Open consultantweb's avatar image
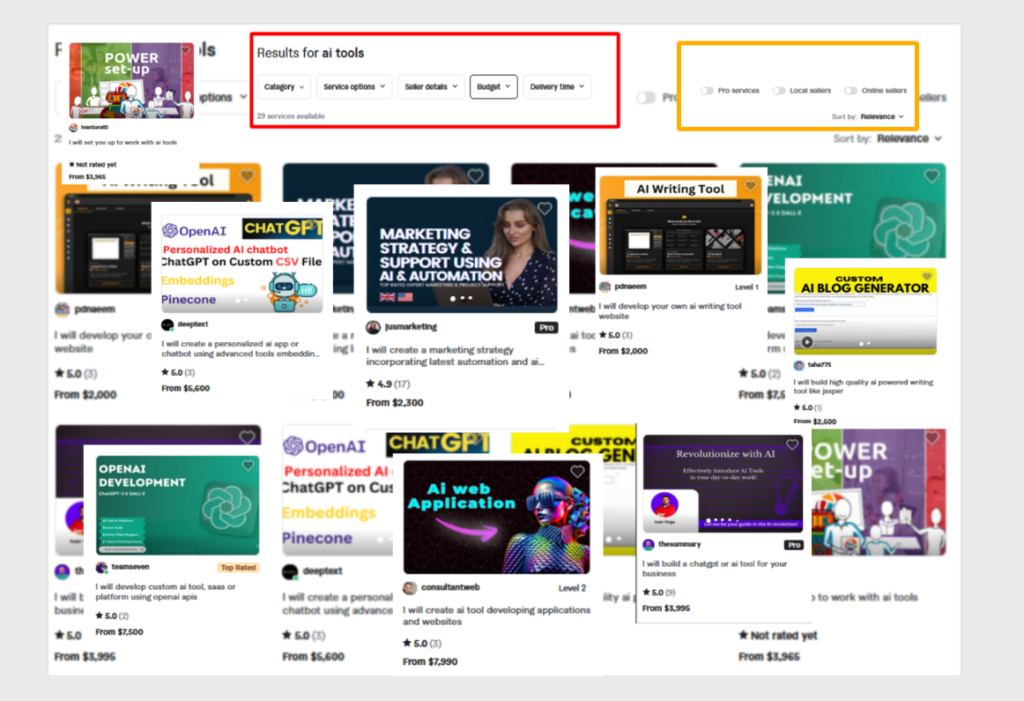This screenshot has height=701, width=1024. tap(410, 588)
